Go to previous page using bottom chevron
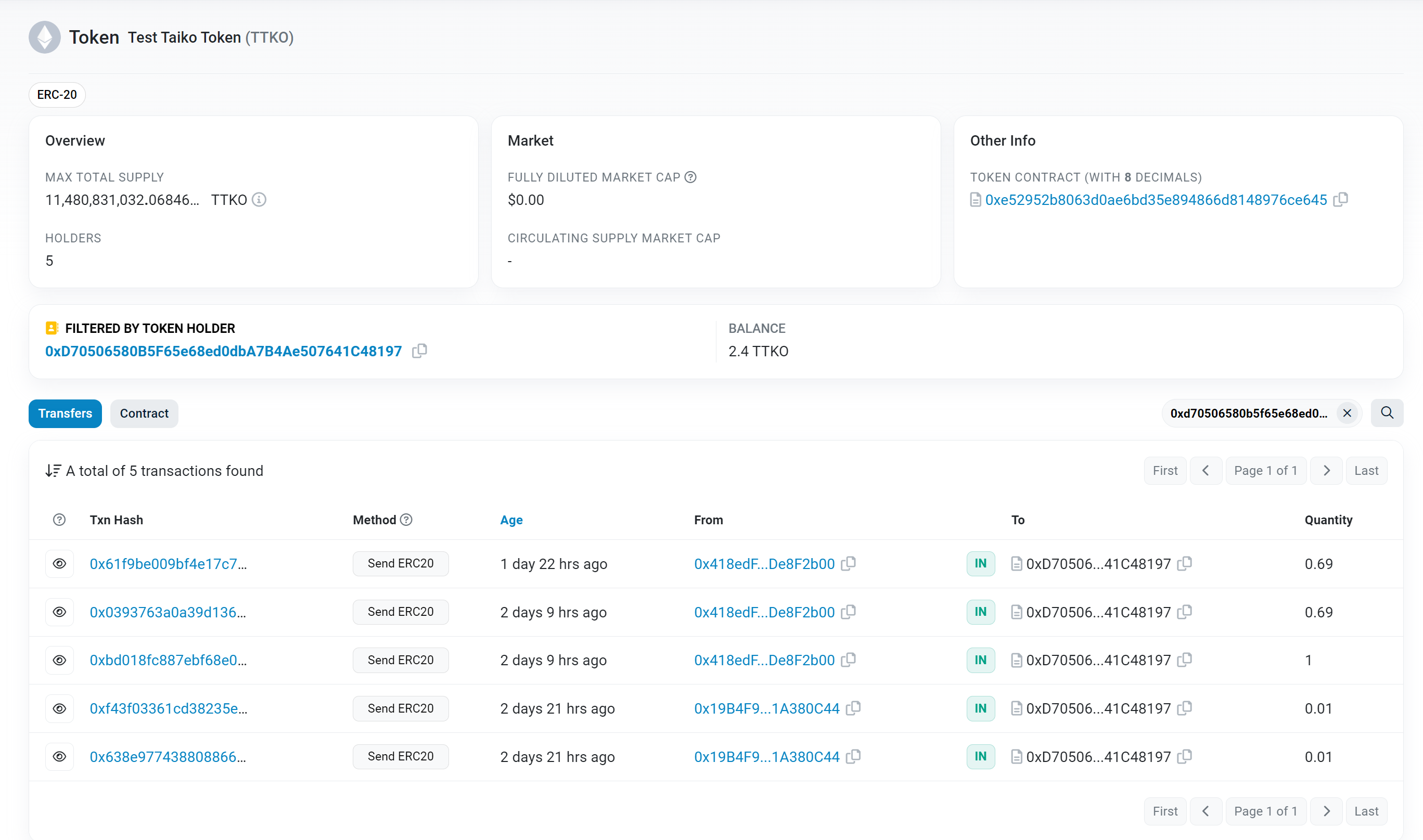1423x840 pixels. click(1206, 811)
